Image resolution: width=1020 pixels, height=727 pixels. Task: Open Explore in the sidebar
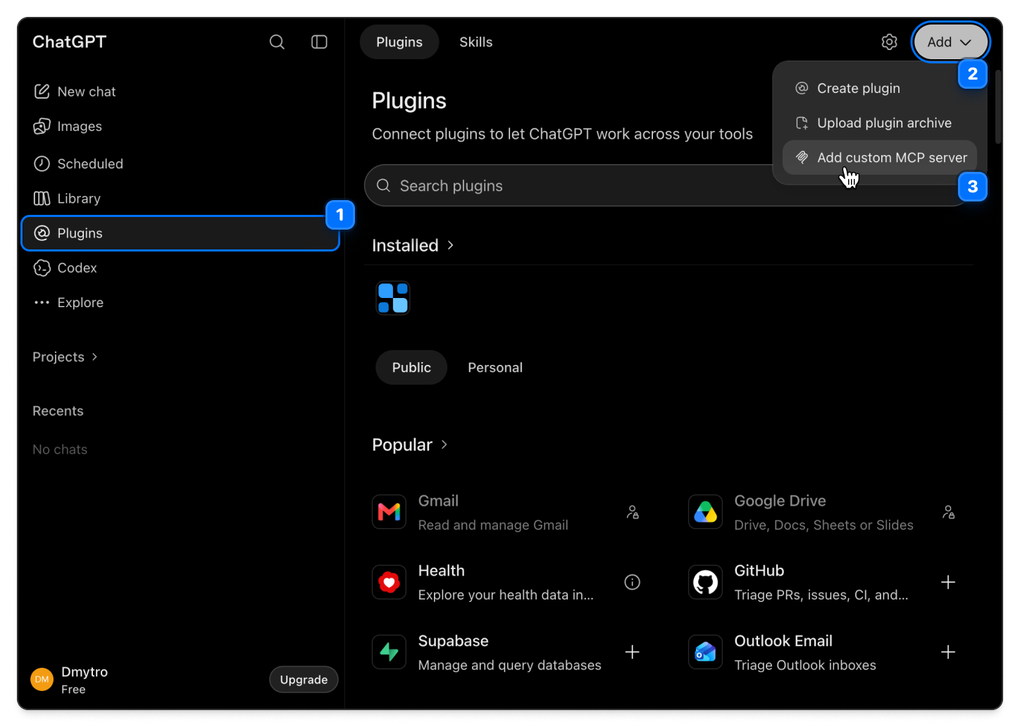(180, 302)
